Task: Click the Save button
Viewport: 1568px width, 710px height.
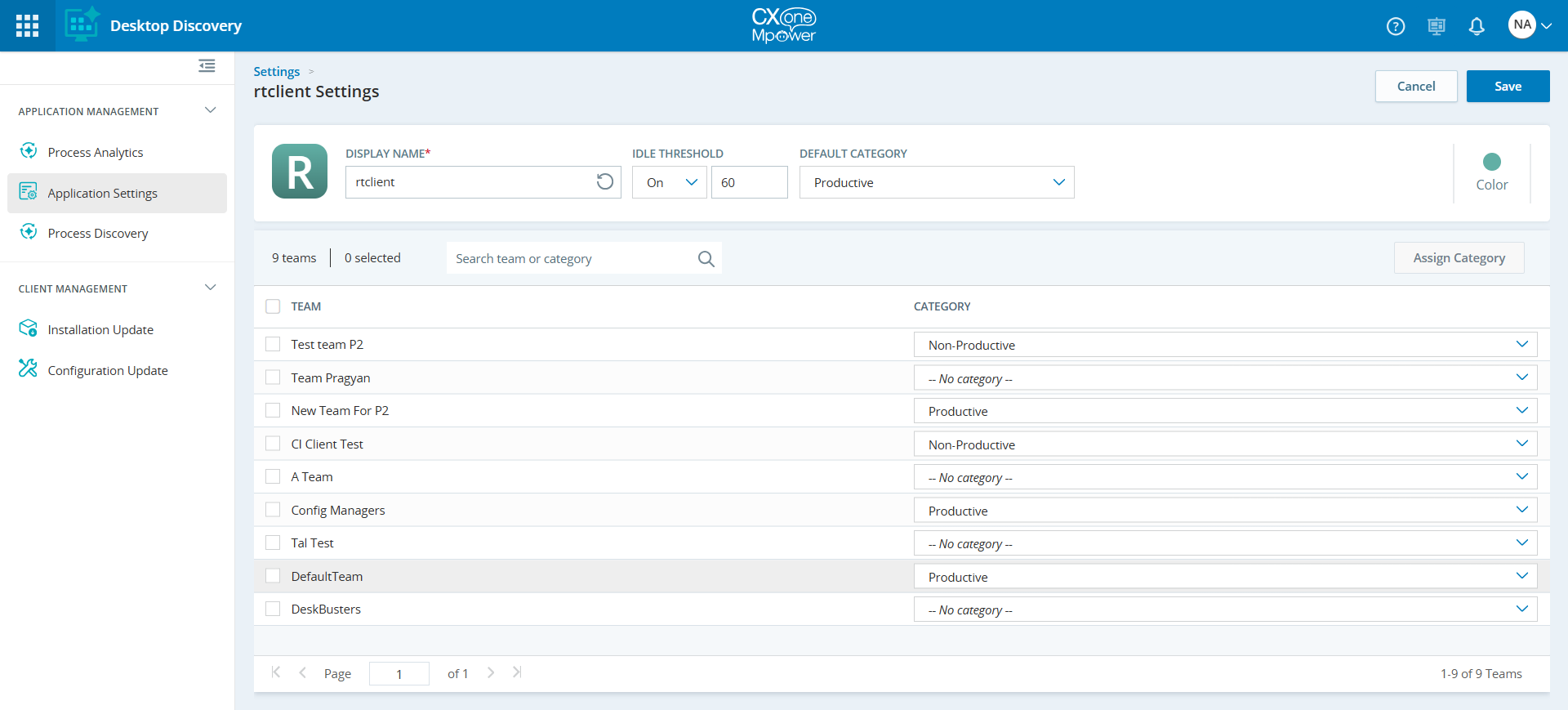Action: tap(1508, 86)
